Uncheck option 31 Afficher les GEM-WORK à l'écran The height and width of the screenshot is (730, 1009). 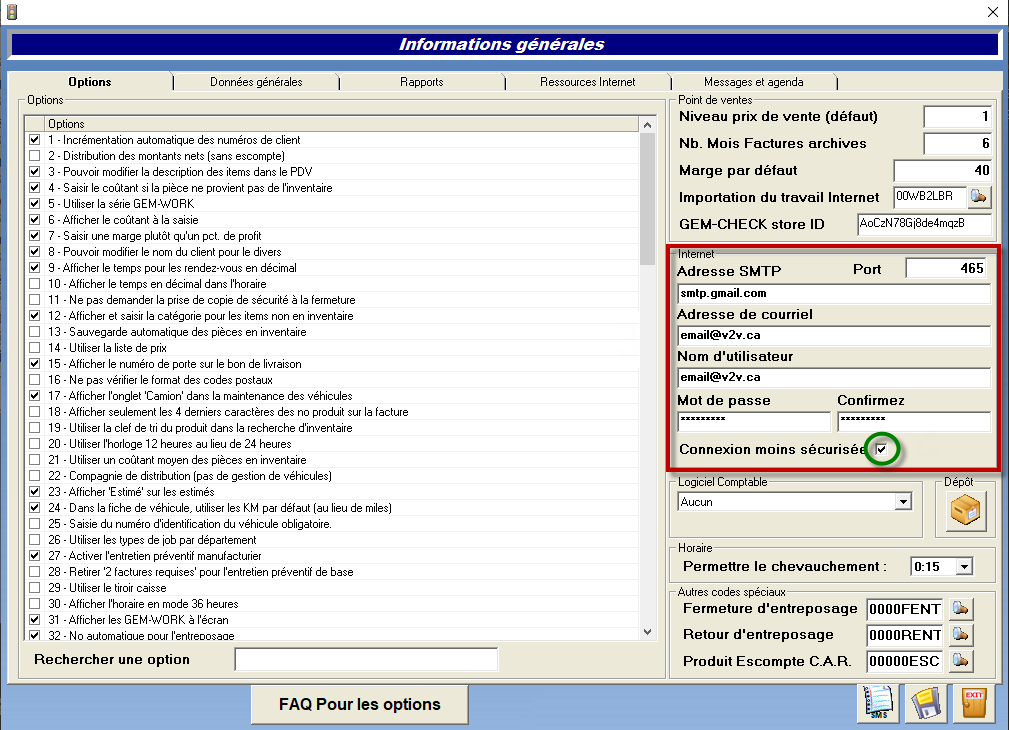tap(35, 620)
